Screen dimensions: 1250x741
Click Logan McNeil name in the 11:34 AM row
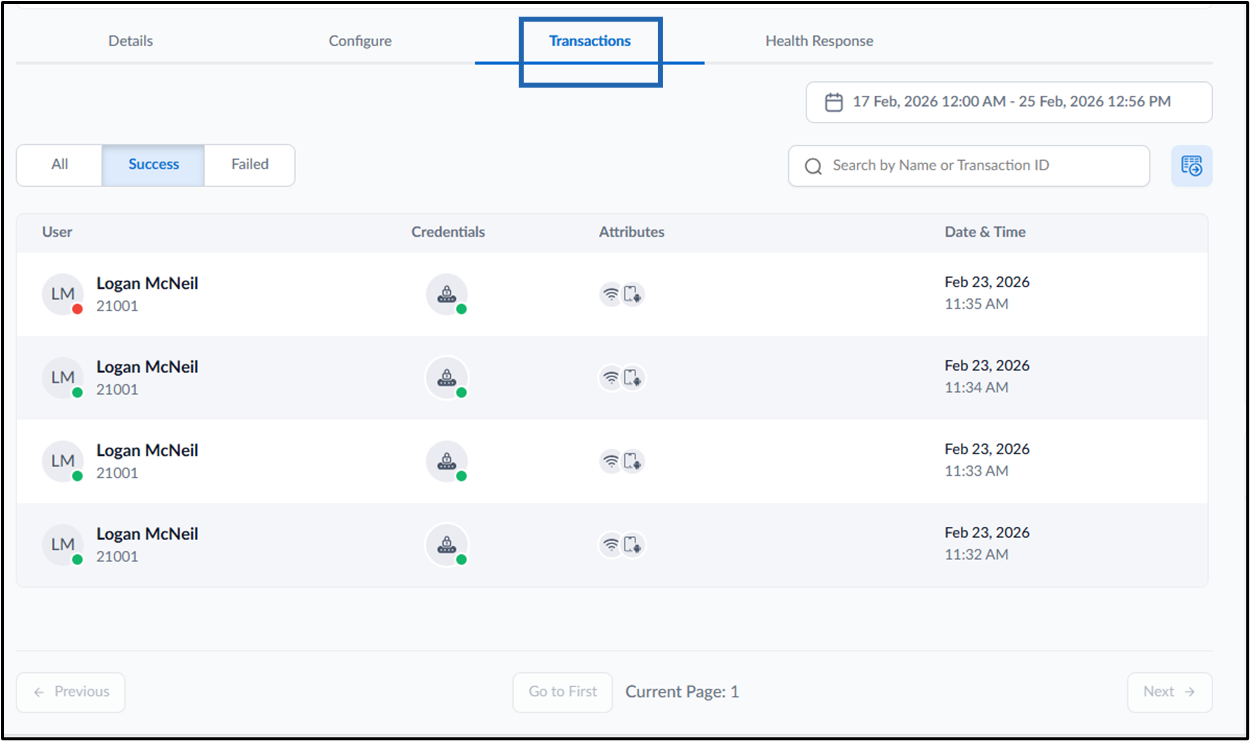pyautogui.click(x=147, y=367)
